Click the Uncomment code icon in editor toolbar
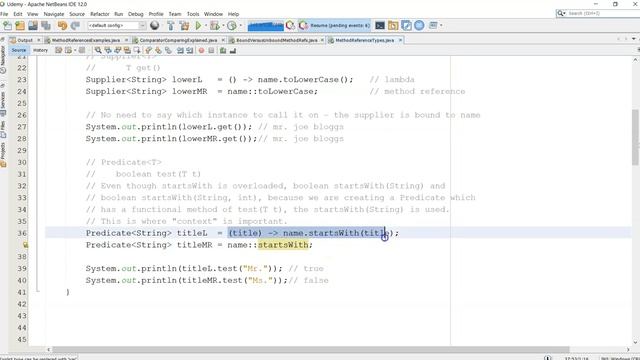The width and height of the screenshot is (640, 360). pos(233,51)
